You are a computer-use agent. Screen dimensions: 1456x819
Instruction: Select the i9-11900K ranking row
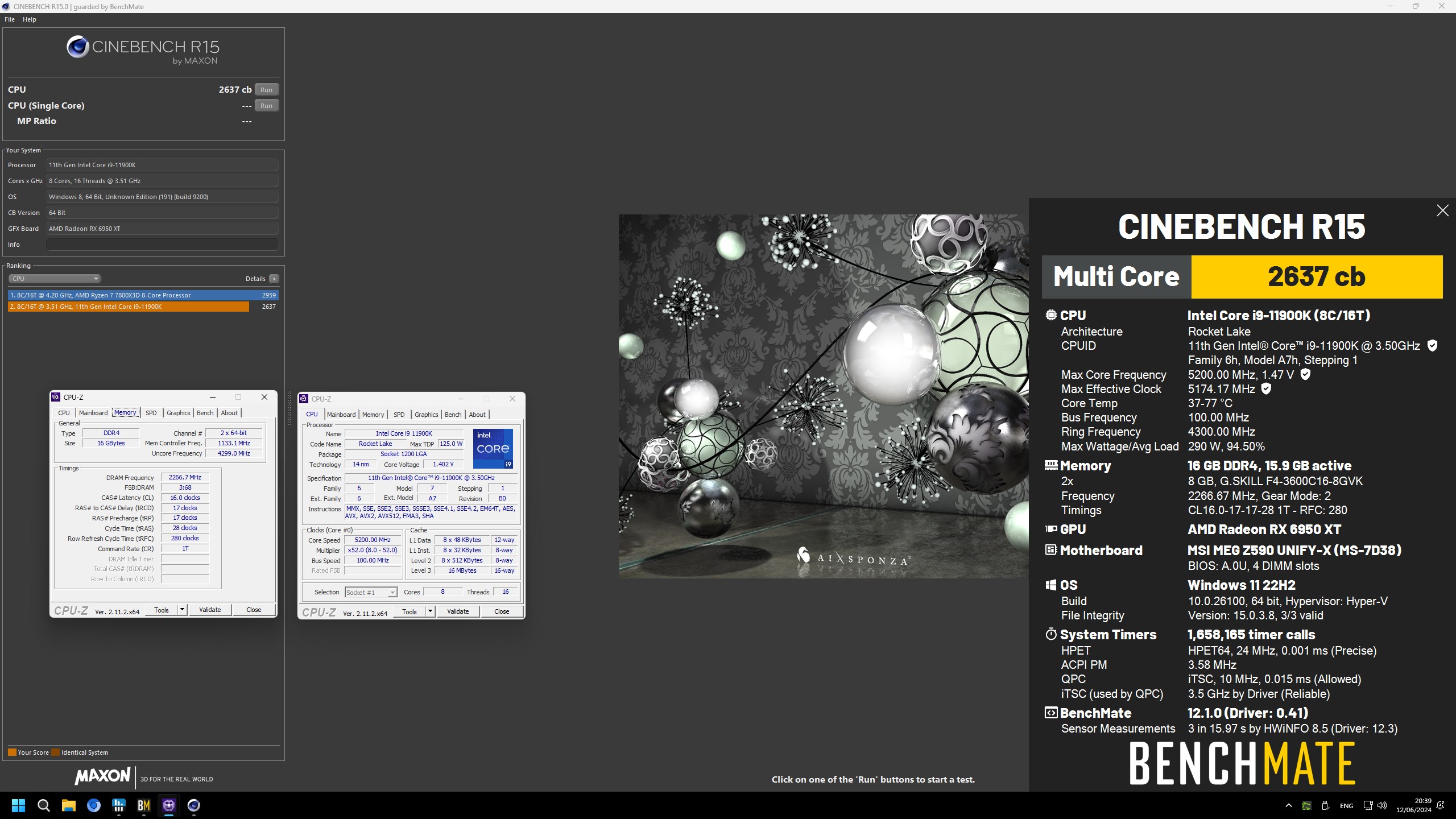(x=143, y=307)
